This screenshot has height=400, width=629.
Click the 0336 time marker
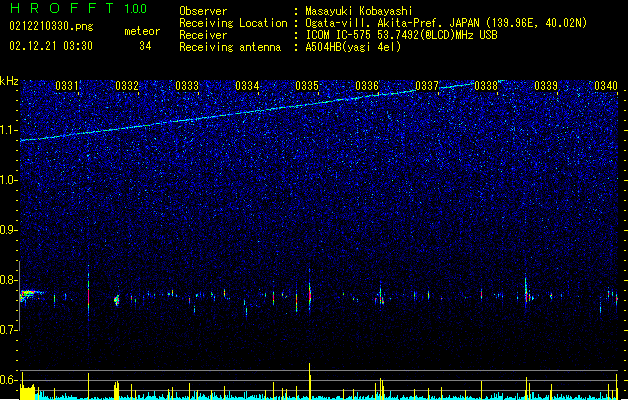(367, 86)
